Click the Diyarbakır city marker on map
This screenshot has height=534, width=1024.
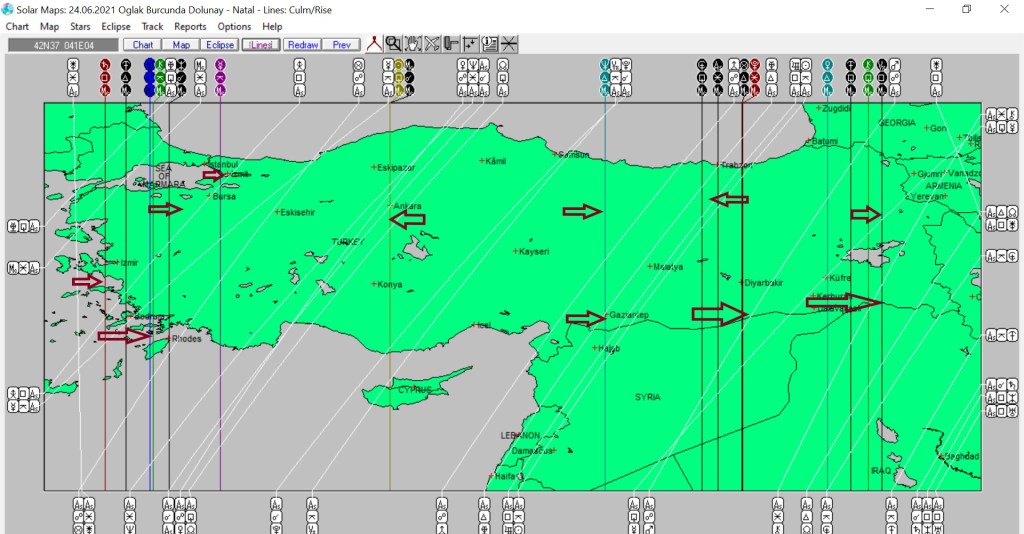(x=741, y=282)
